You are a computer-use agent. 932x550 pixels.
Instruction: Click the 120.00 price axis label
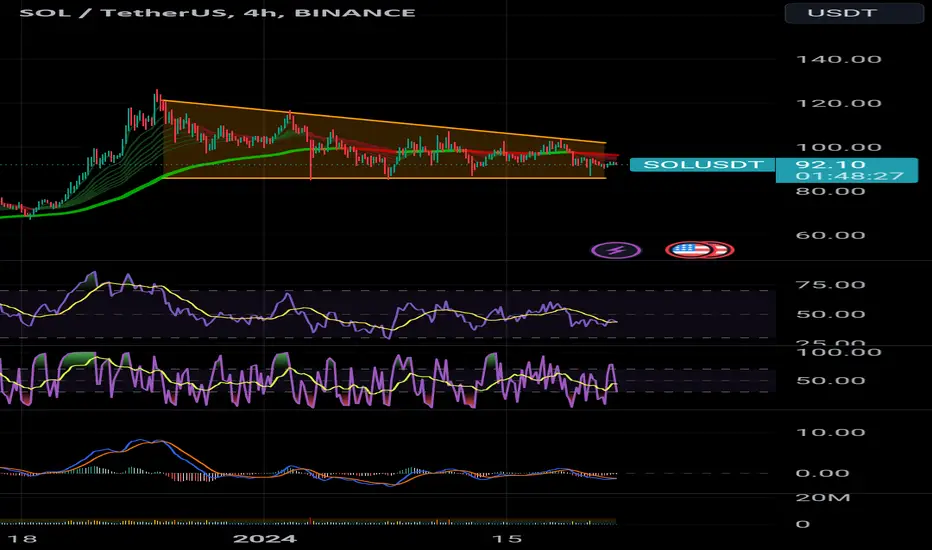click(x=838, y=103)
